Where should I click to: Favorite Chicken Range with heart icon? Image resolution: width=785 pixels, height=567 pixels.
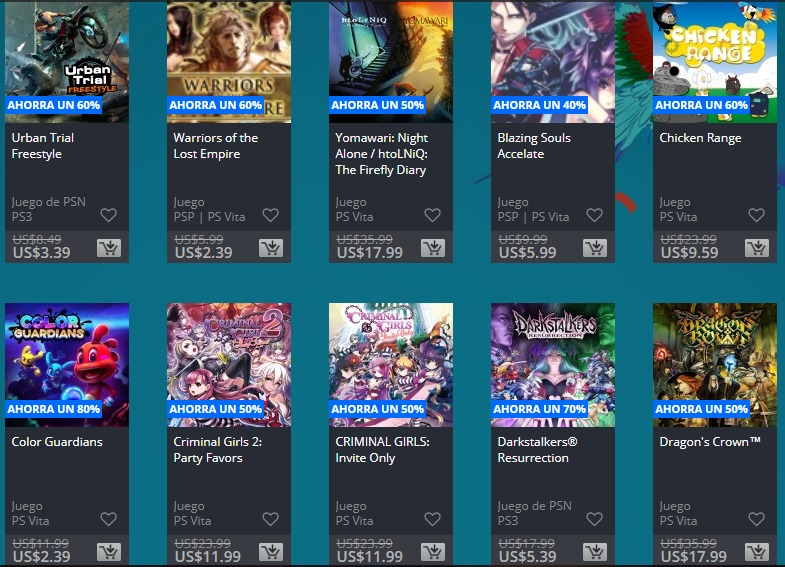pyautogui.click(x=756, y=215)
